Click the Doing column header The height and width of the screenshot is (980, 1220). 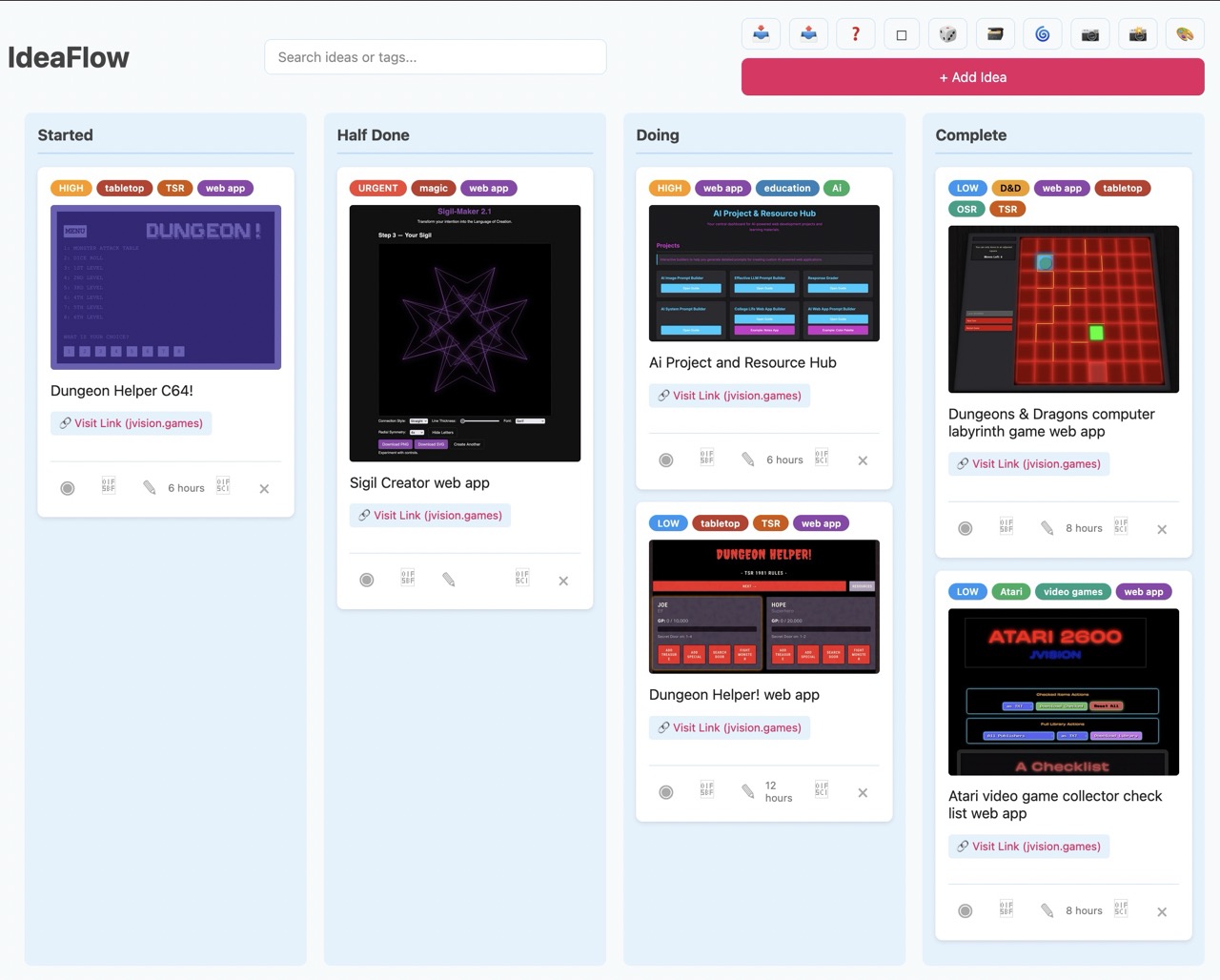pyautogui.click(x=658, y=134)
